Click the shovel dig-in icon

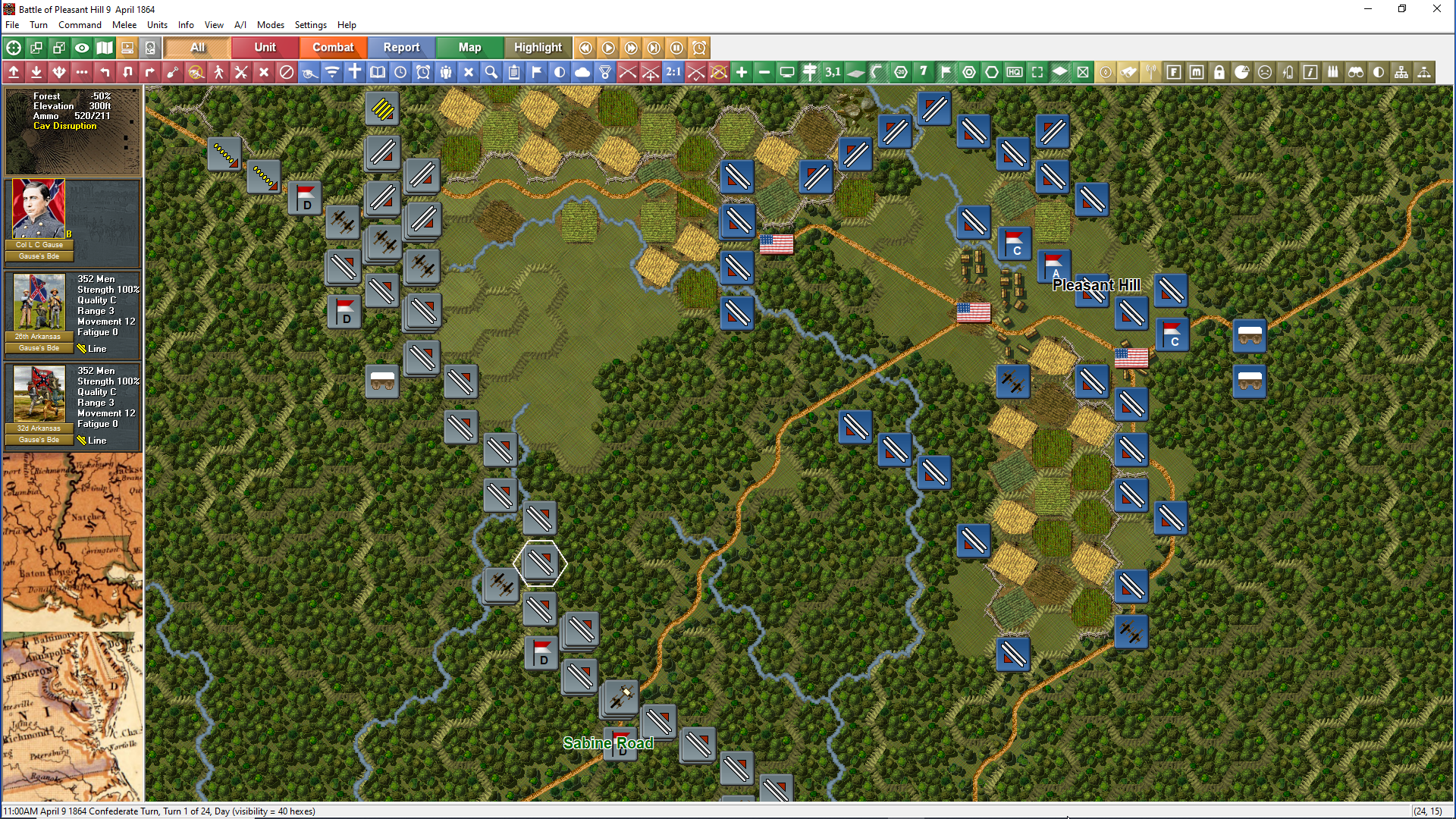point(173,72)
